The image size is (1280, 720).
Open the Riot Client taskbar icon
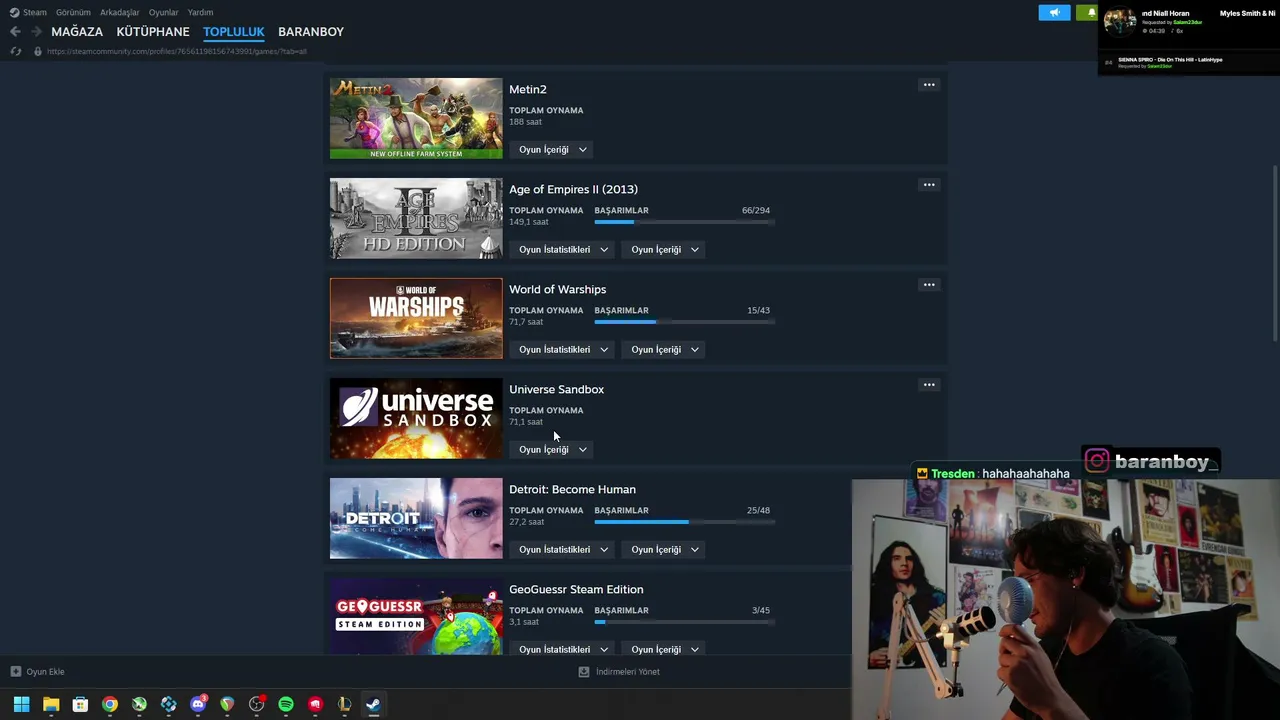point(315,704)
